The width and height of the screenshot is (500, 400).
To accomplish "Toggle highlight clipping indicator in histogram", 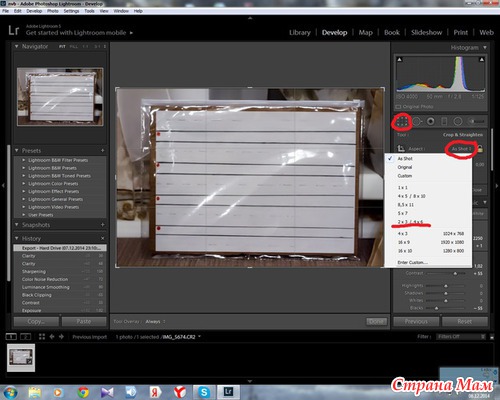I will 481,60.
